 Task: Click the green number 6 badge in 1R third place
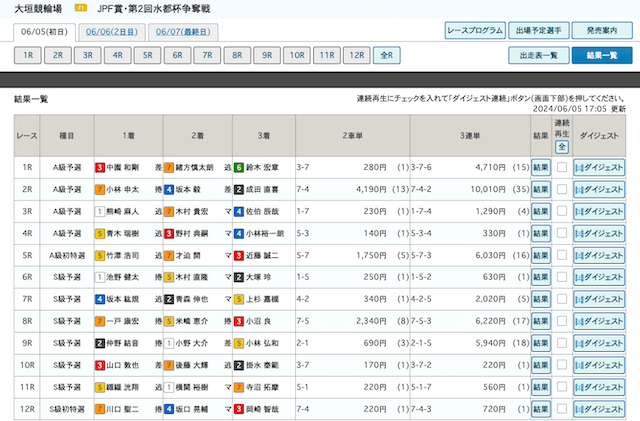pos(240,167)
